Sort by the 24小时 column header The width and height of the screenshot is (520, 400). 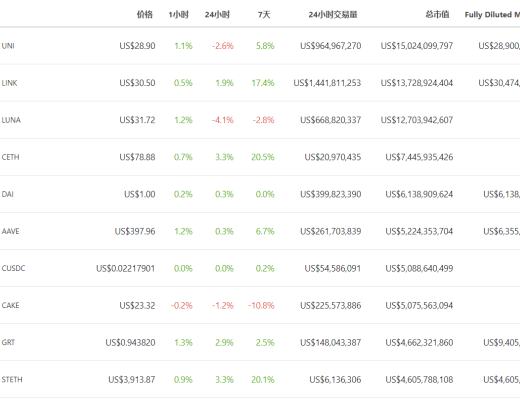(217, 14)
